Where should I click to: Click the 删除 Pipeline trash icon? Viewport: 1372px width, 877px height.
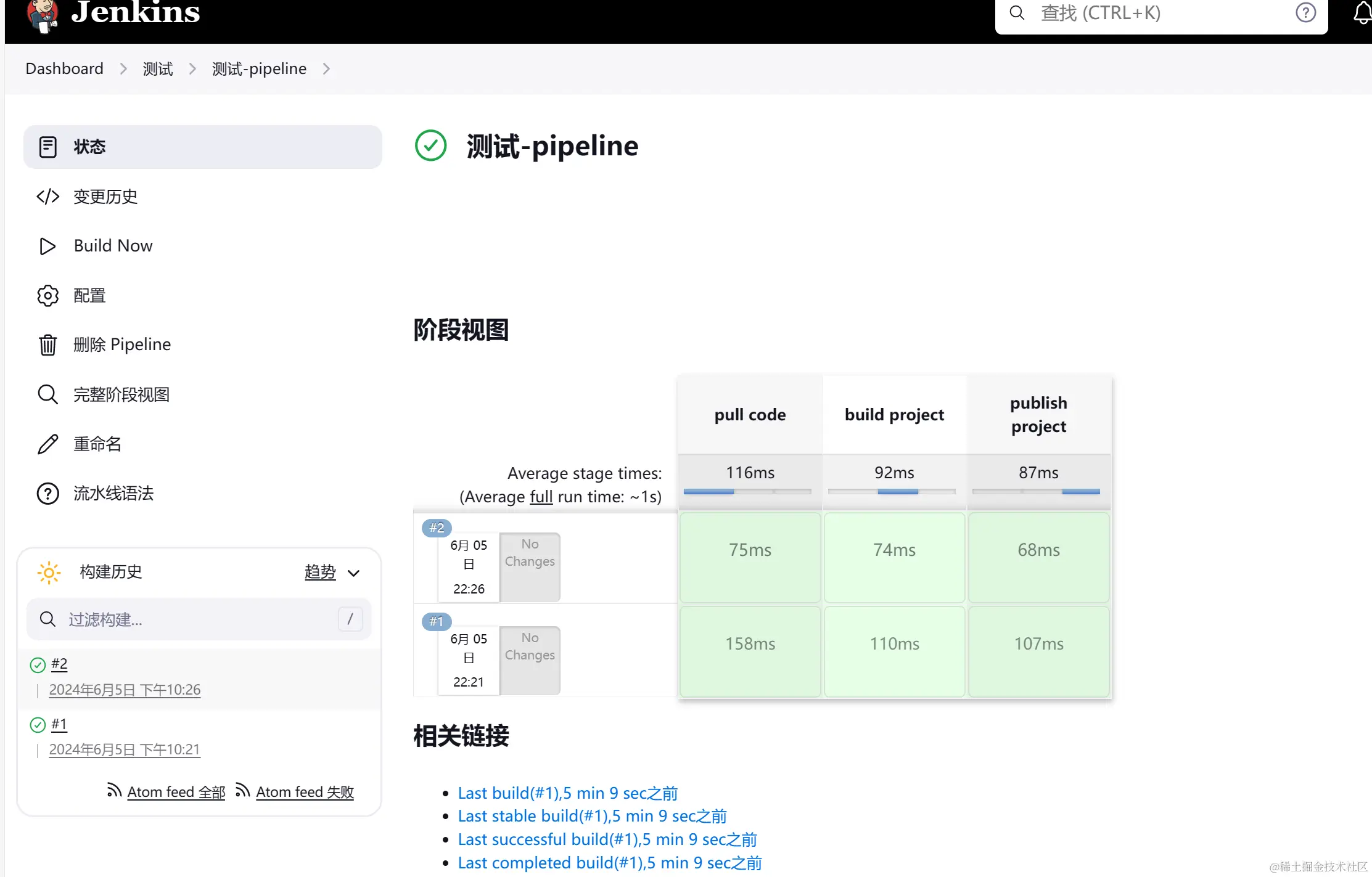(x=47, y=345)
